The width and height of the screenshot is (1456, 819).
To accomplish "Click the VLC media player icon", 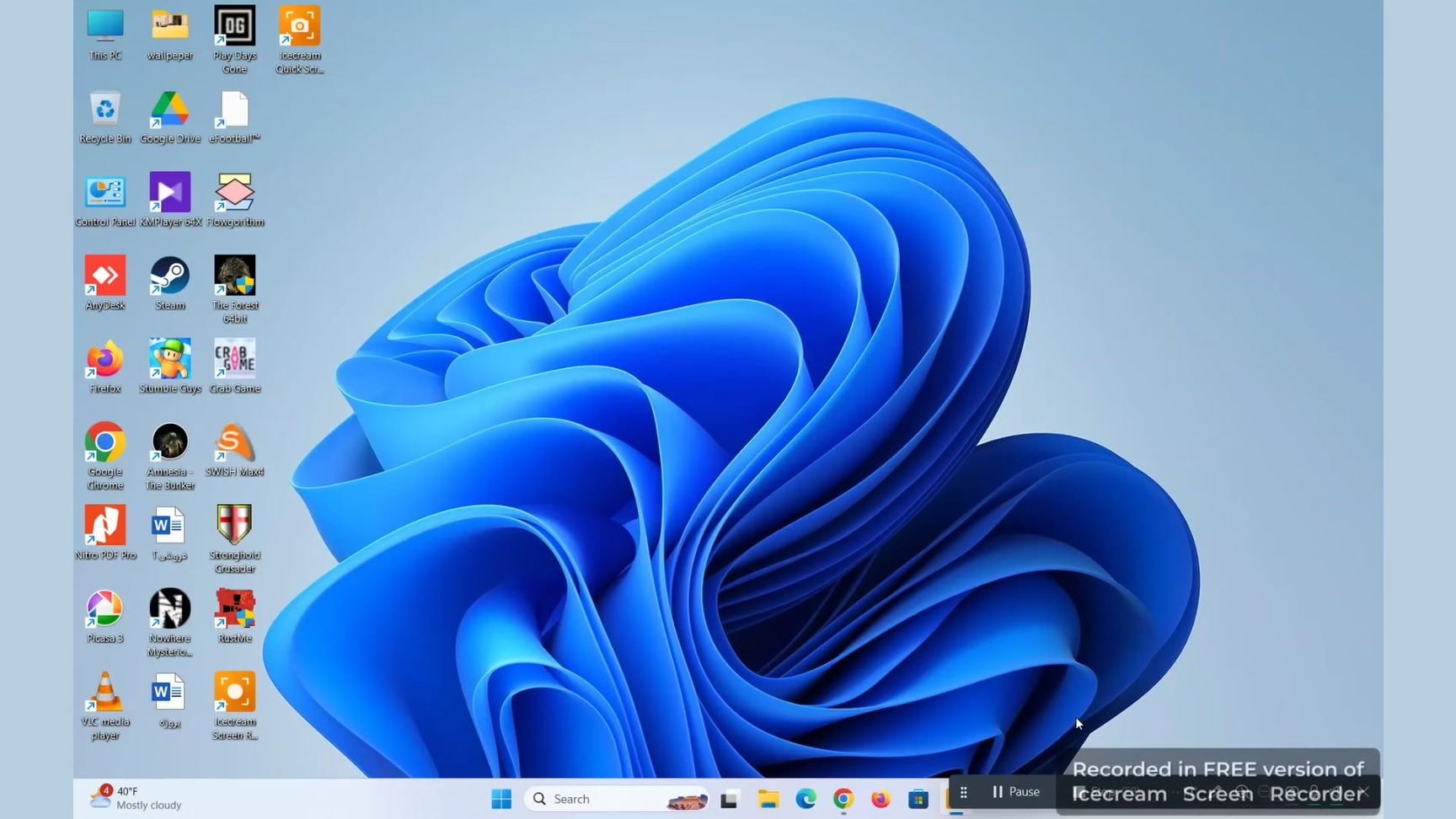I will (x=104, y=693).
